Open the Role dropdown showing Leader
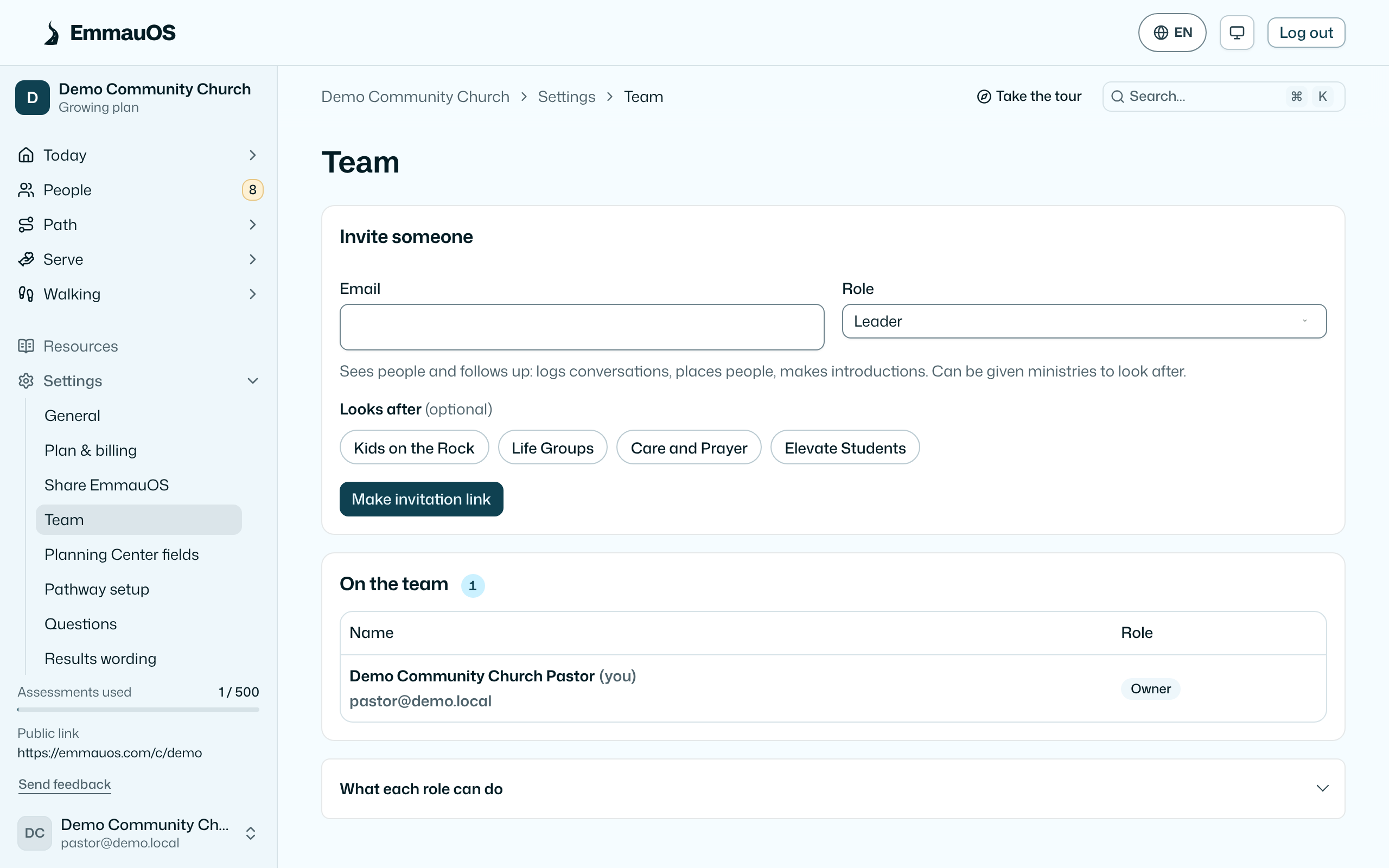 pos(1084,321)
